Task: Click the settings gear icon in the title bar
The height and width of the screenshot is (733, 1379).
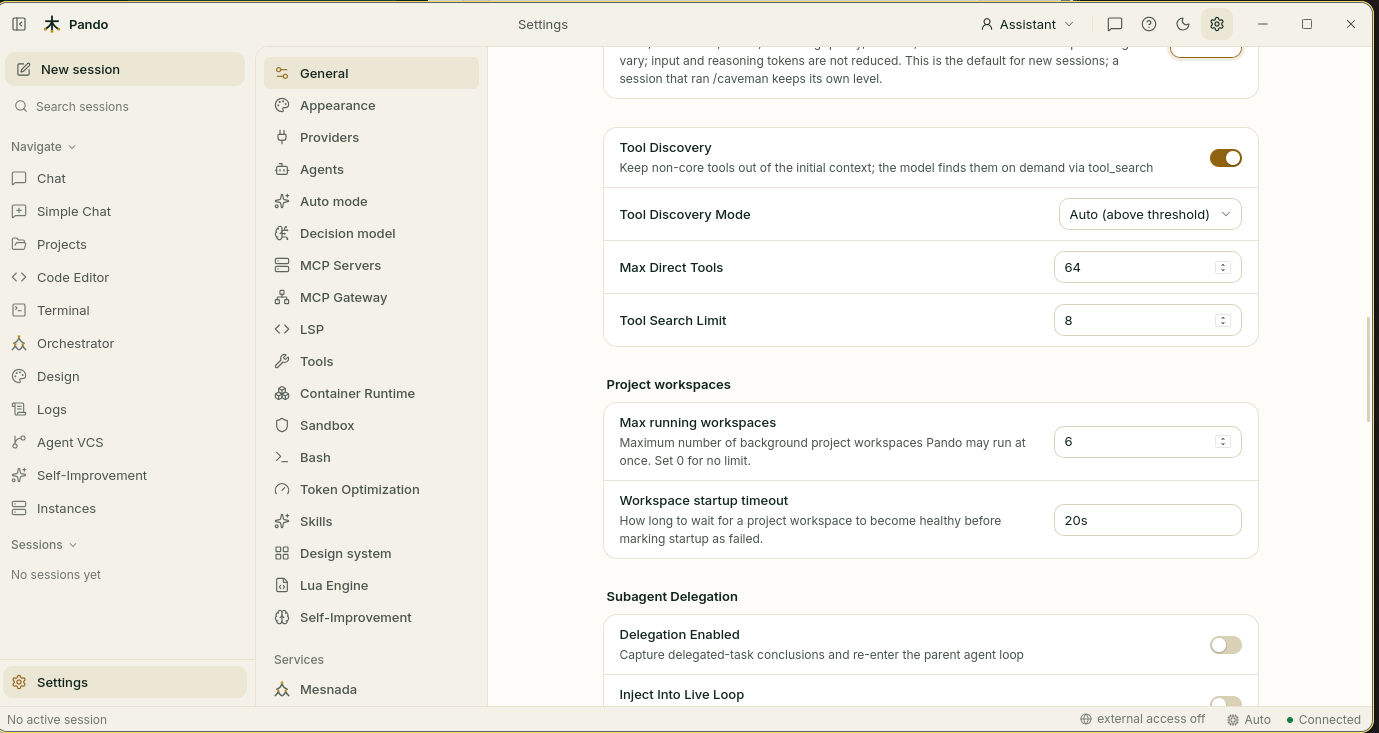Action: point(1217,24)
